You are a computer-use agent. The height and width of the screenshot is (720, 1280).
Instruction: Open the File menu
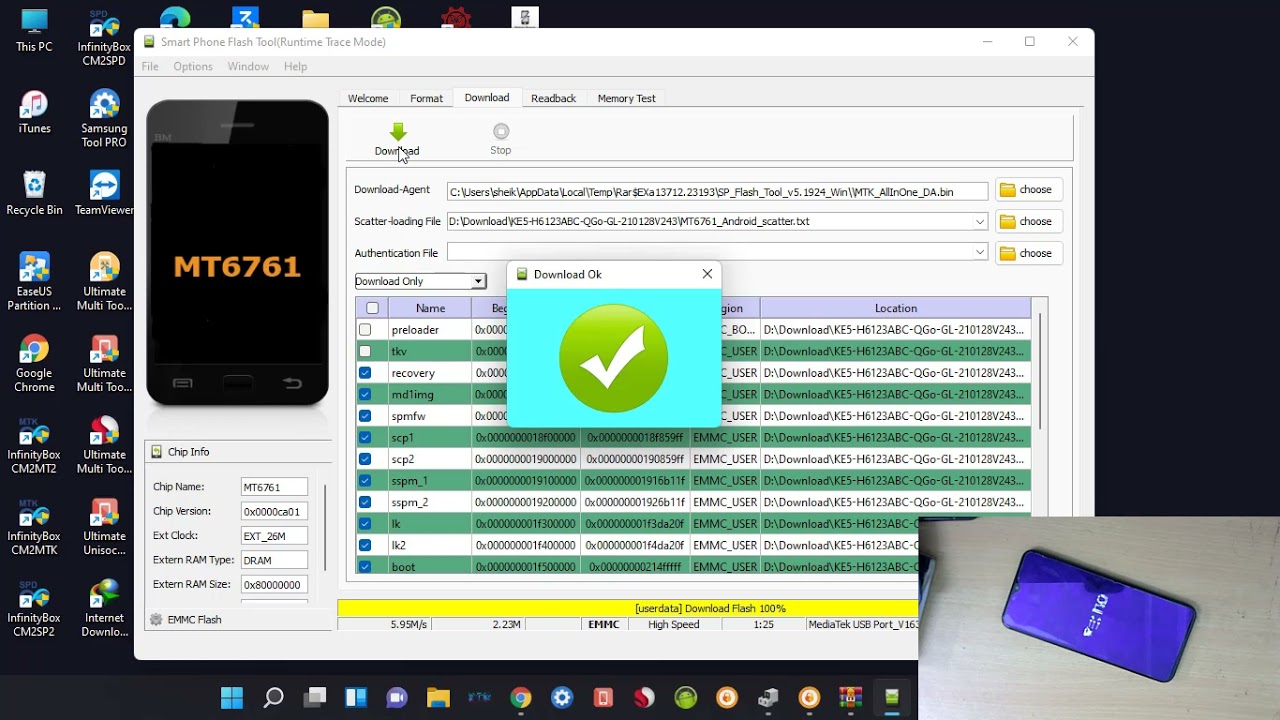tap(150, 66)
